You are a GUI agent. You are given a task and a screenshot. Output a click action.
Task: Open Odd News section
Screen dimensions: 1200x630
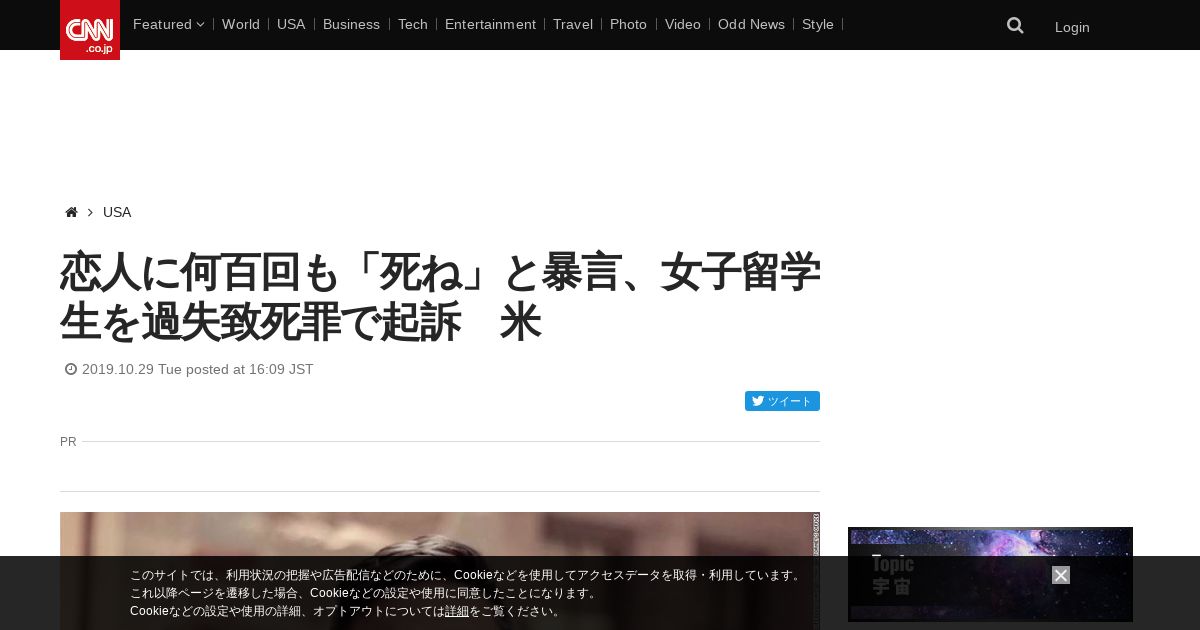click(751, 24)
